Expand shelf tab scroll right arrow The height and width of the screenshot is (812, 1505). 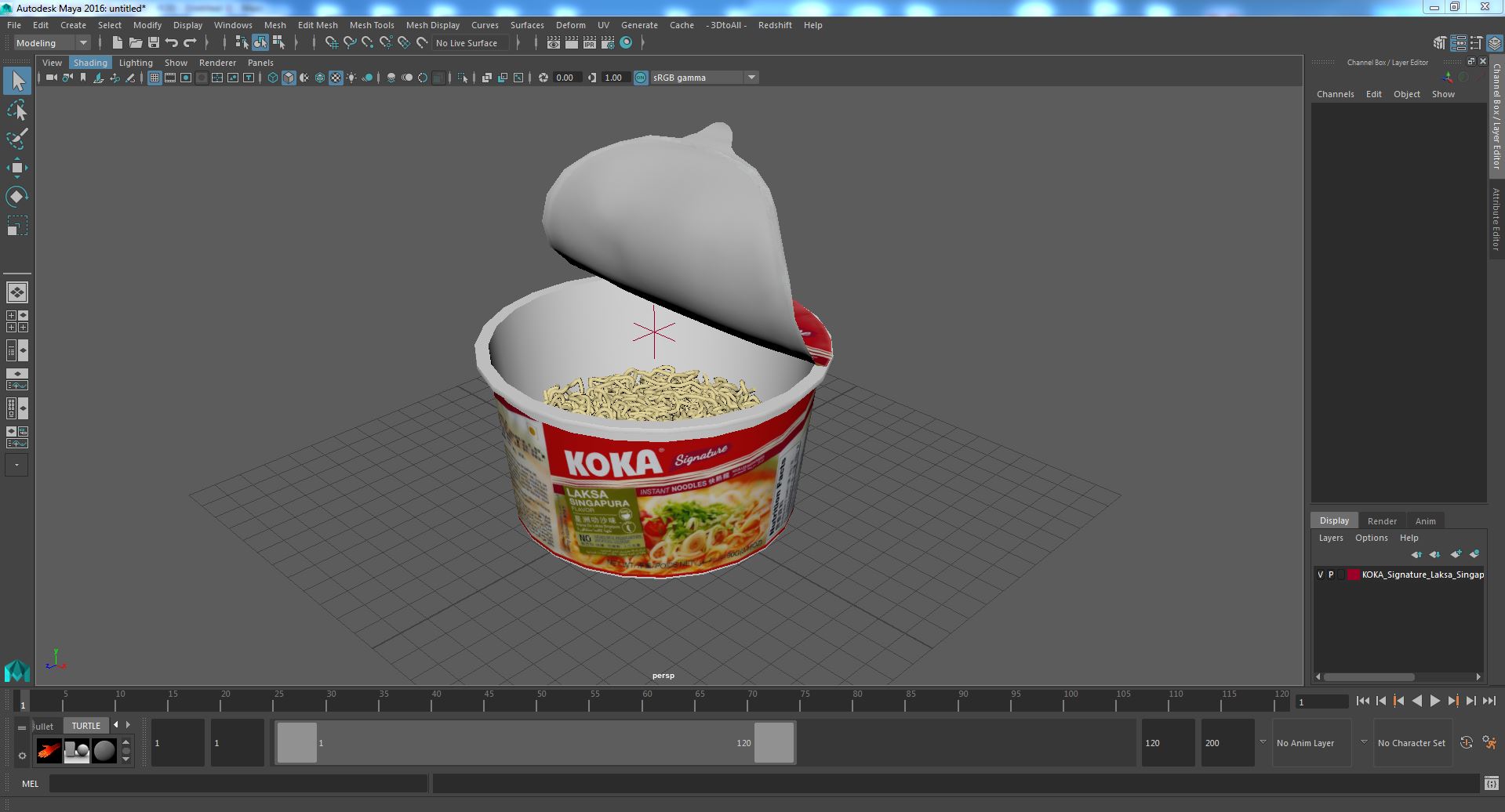128,725
